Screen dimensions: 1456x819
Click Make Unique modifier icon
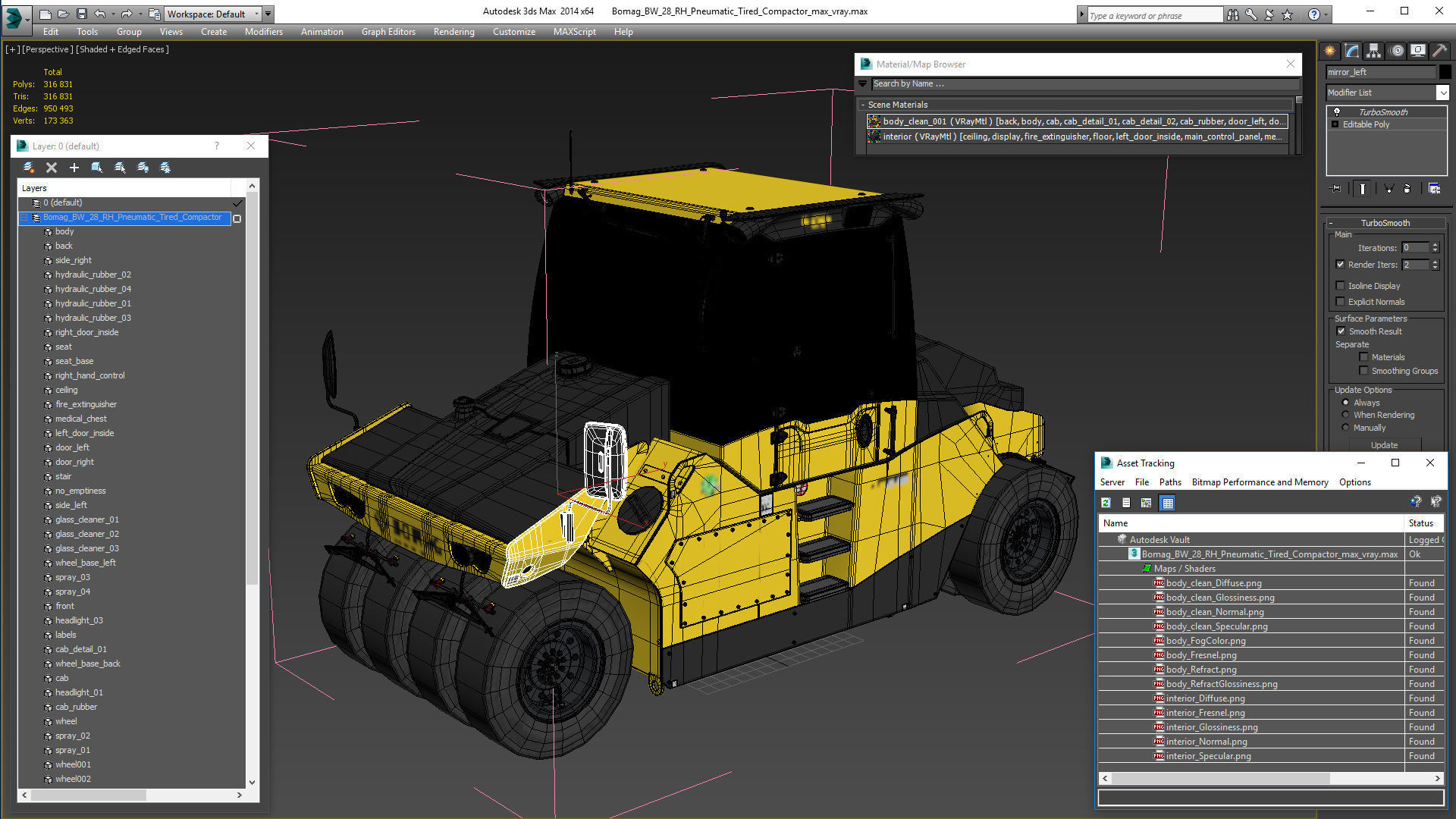(1389, 188)
